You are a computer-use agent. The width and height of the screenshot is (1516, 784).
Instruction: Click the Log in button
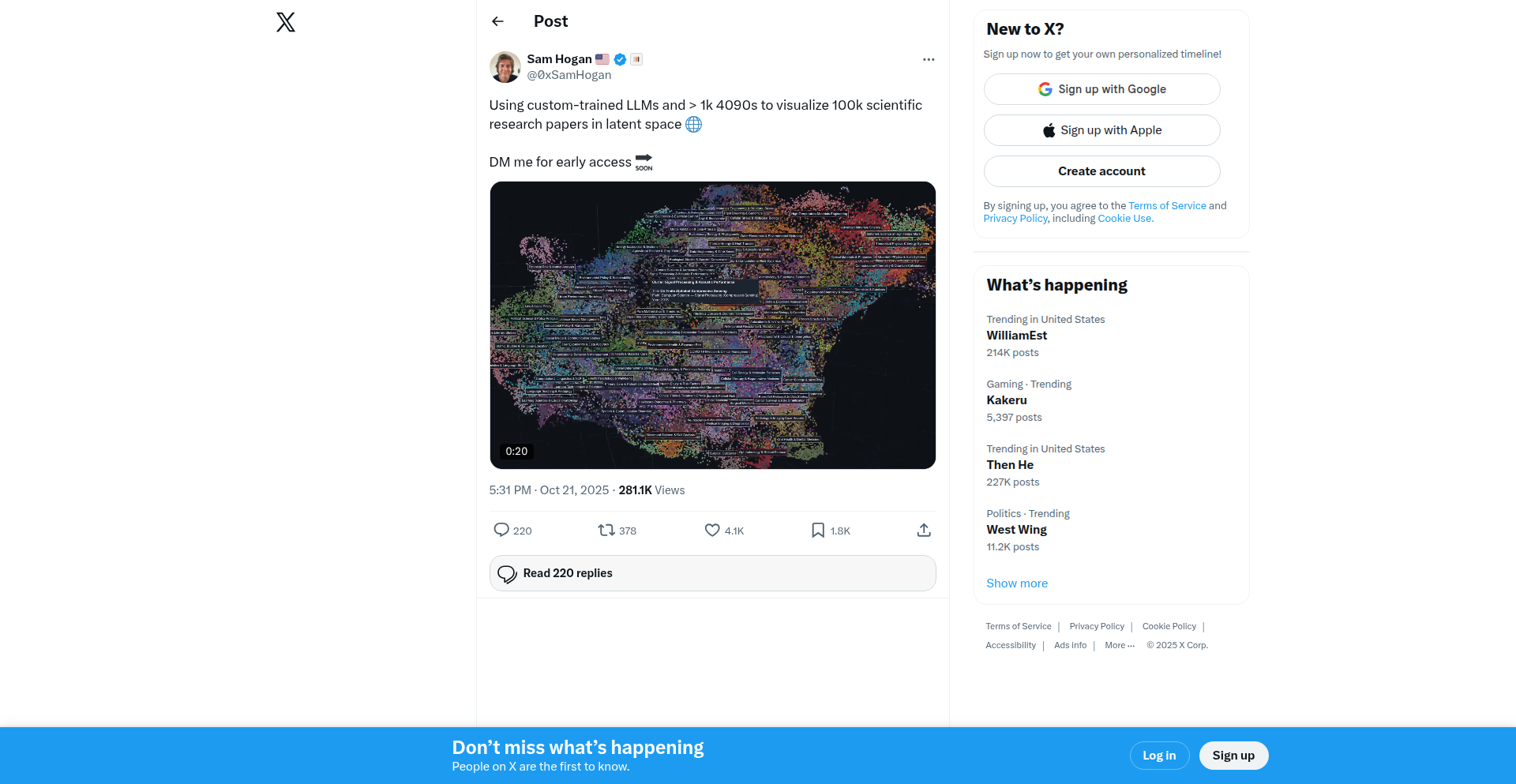(1159, 756)
